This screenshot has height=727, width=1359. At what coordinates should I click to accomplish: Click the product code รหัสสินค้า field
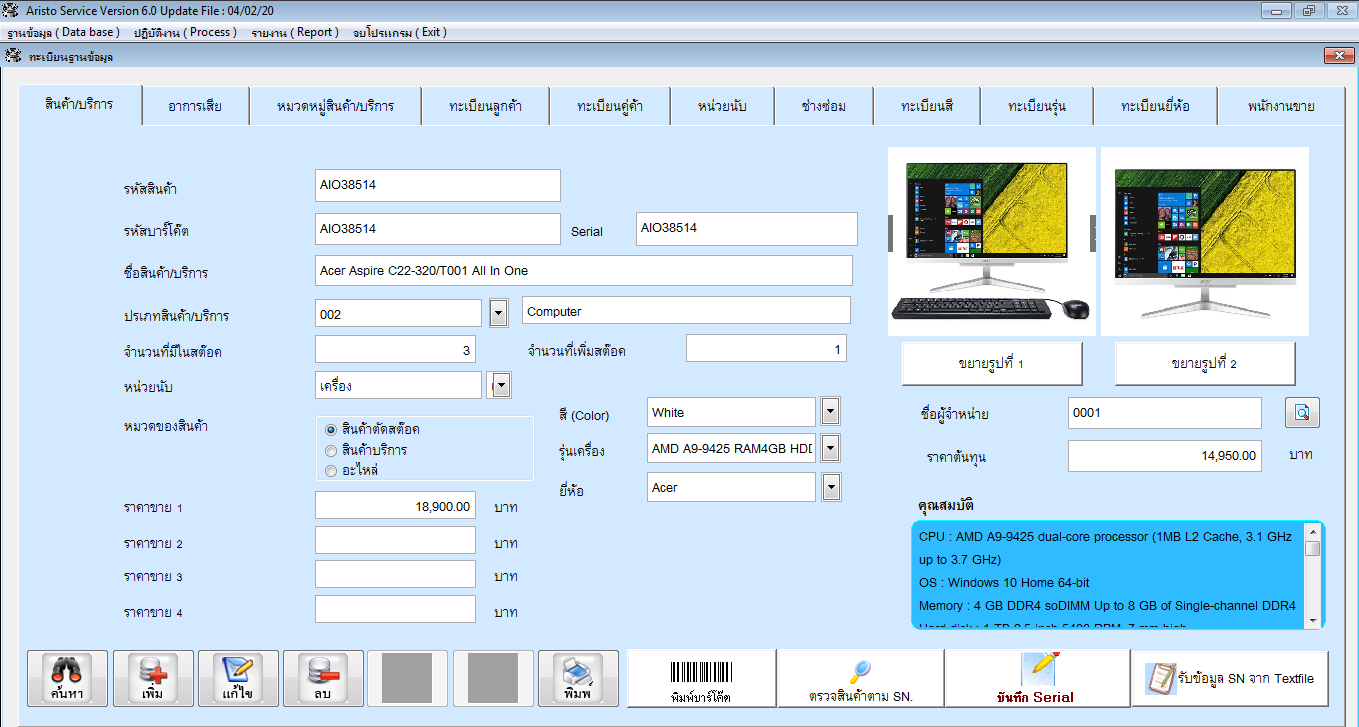pyautogui.click(x=437, y=185)
